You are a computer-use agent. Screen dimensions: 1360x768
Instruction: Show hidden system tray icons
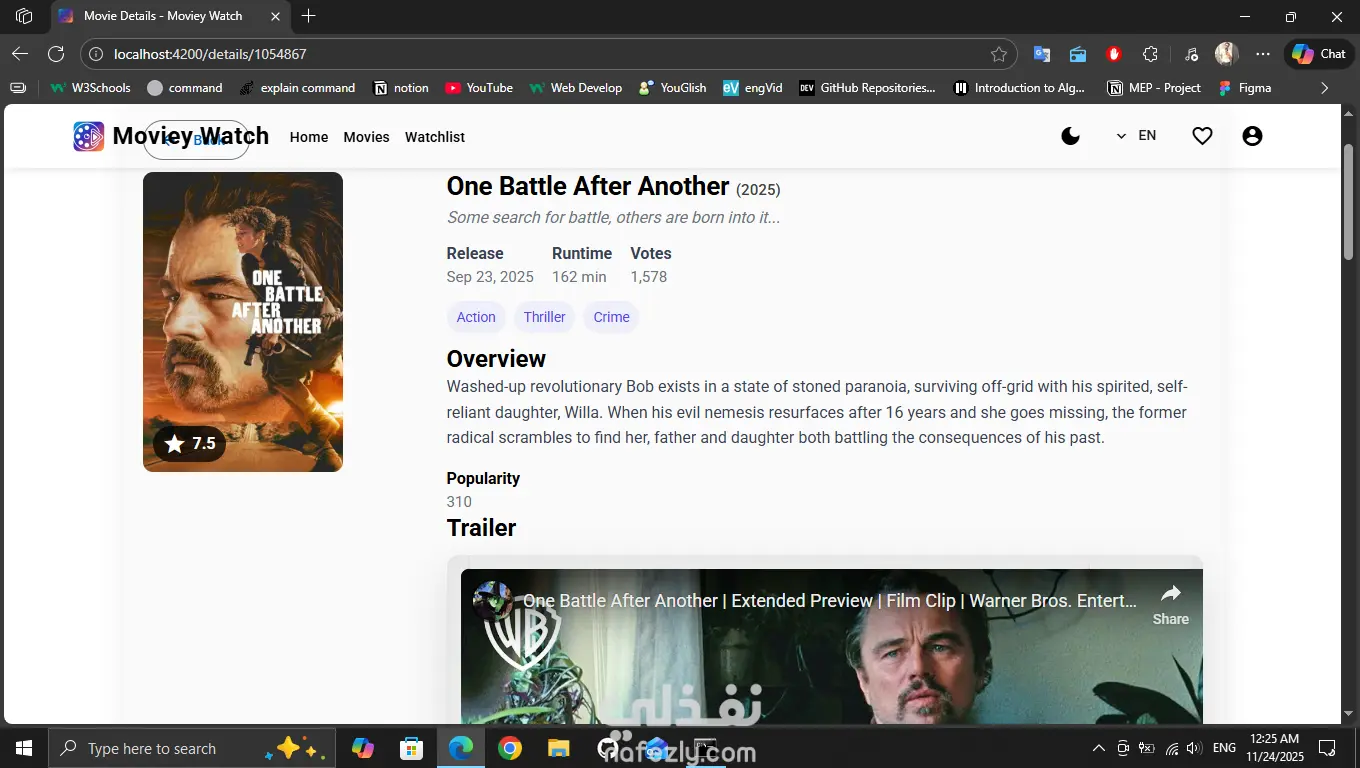click(1099, 748)
